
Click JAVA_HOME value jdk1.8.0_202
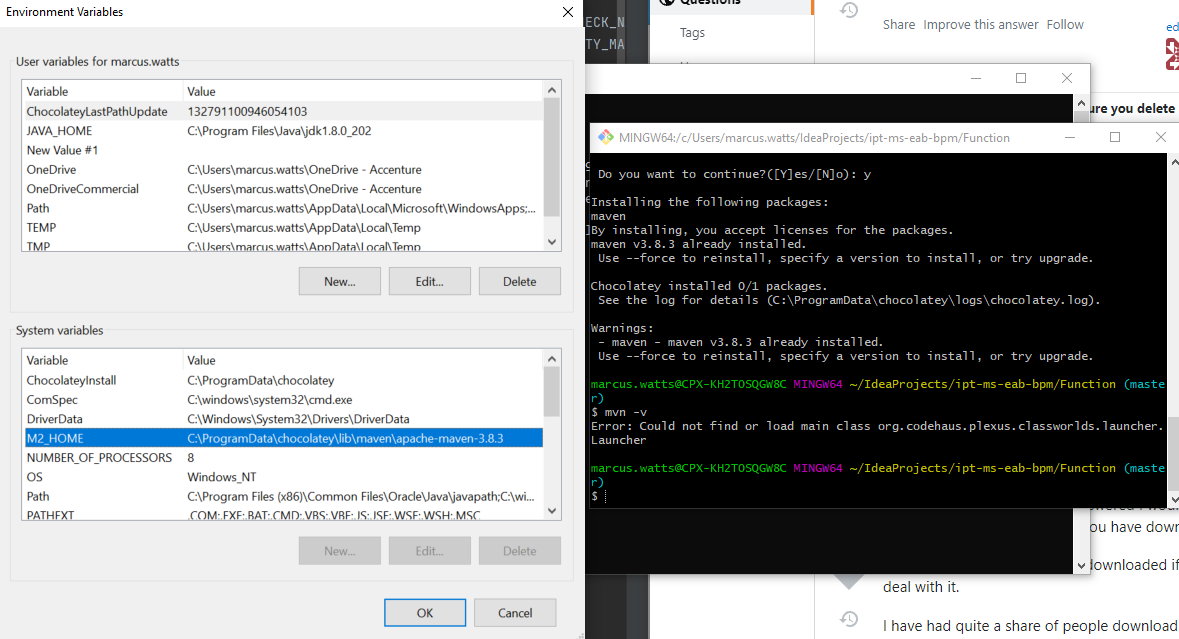coord(279,131)
